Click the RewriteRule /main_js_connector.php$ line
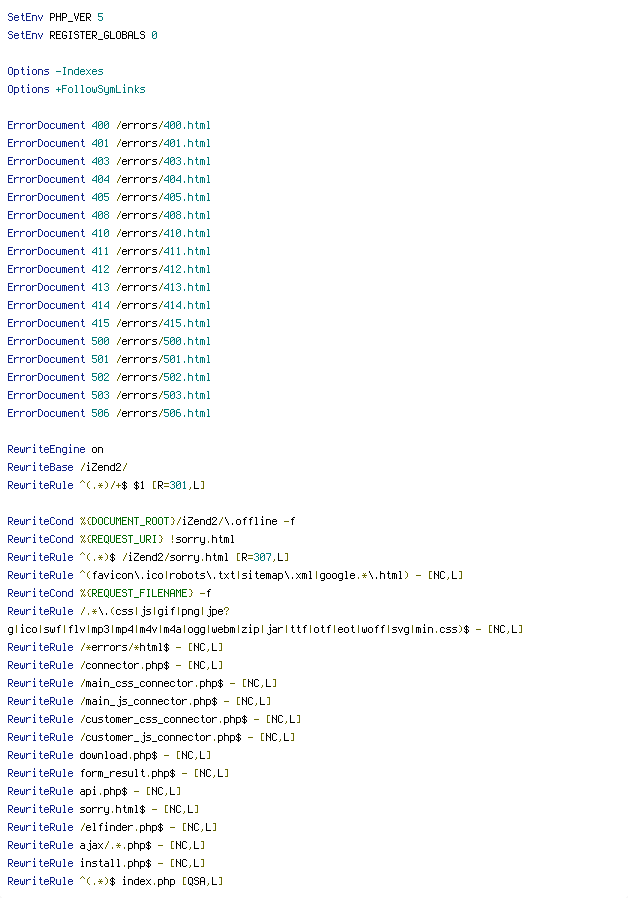 (x=139, y=702)
